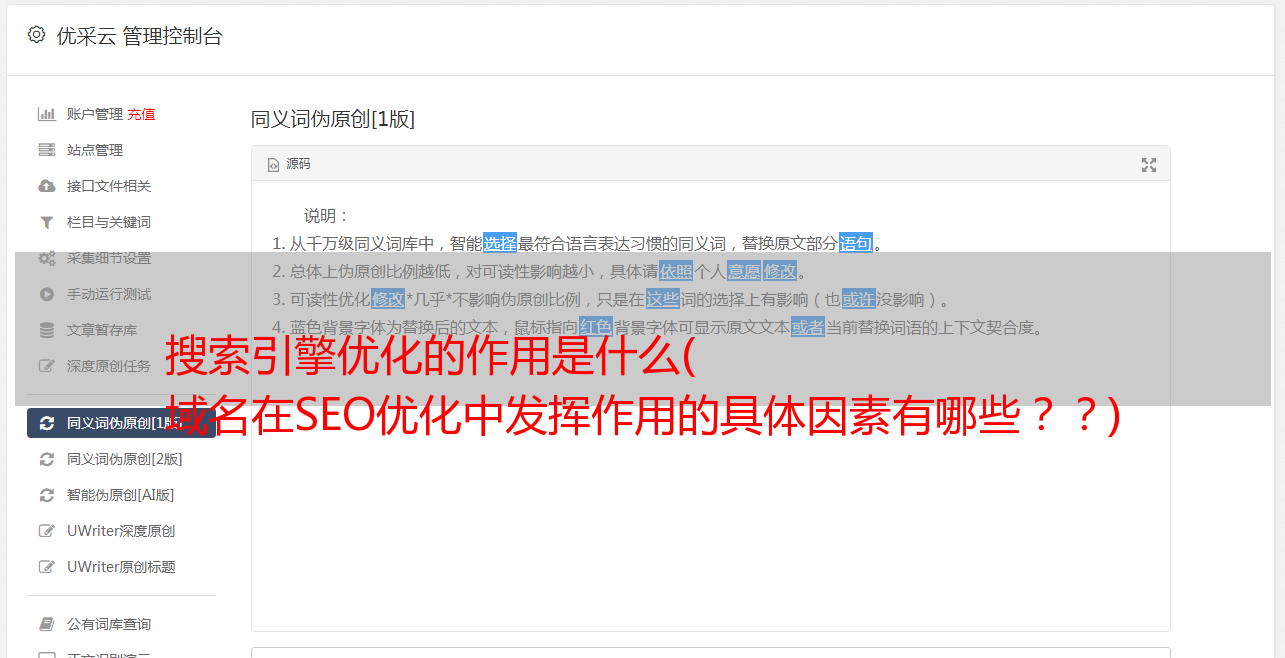Screen dimensions: 1285x658
Task: Click the gear icon beside 优采云 管理控制台
Action: tap(37, 35)
